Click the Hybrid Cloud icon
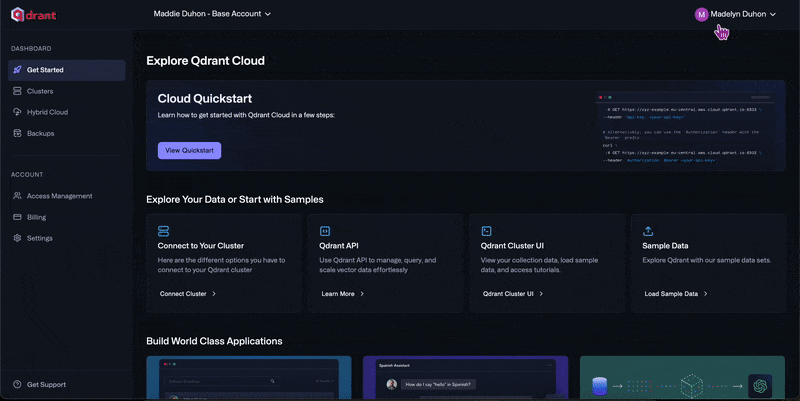The height and width of the screenshot is (401, 800). [17, 112]
